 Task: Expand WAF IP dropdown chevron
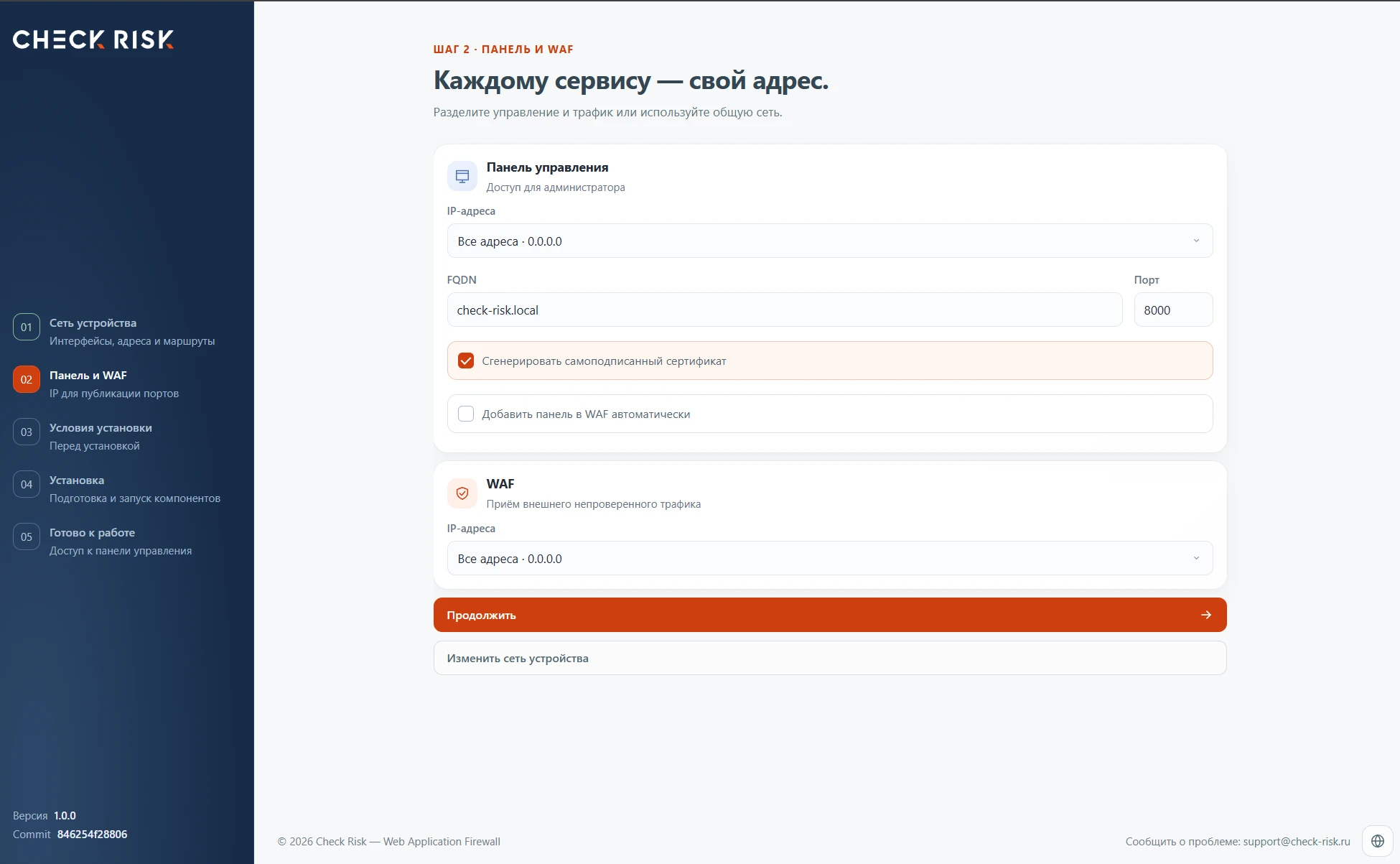pos(1196,558)
